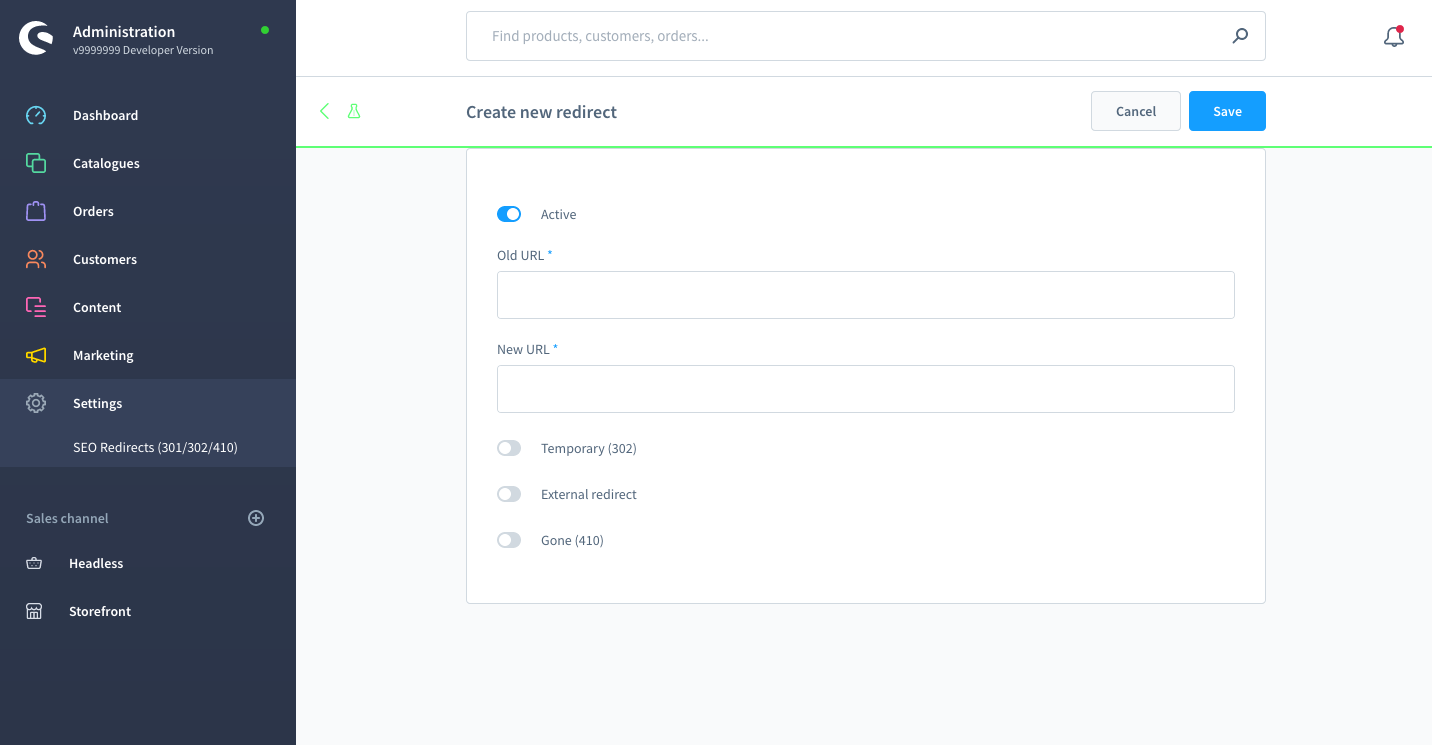This screenshot has height=745, width=1432.
Task: Click the New URL label
Action: pos(524,349)
